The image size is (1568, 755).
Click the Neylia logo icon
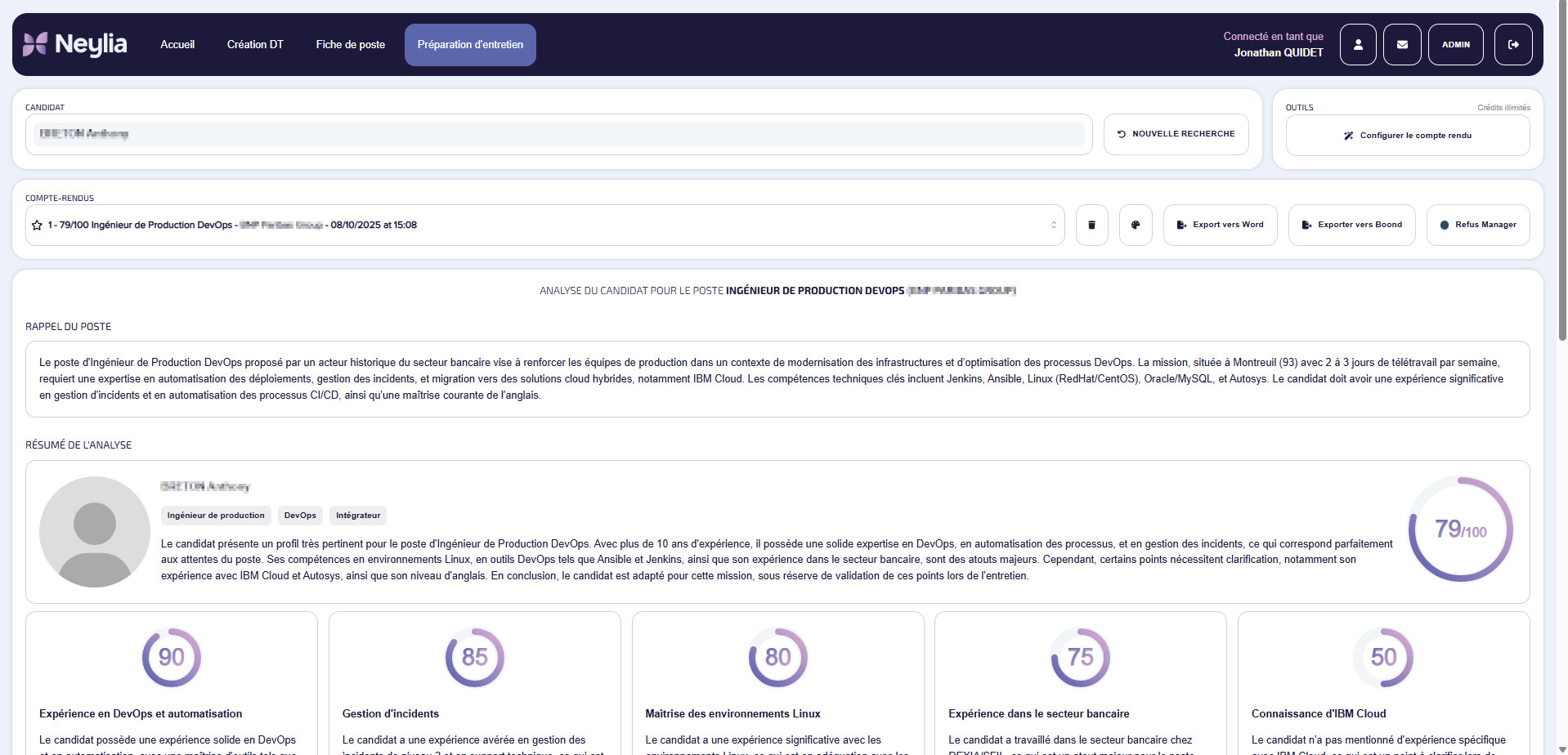click(35, 44)
